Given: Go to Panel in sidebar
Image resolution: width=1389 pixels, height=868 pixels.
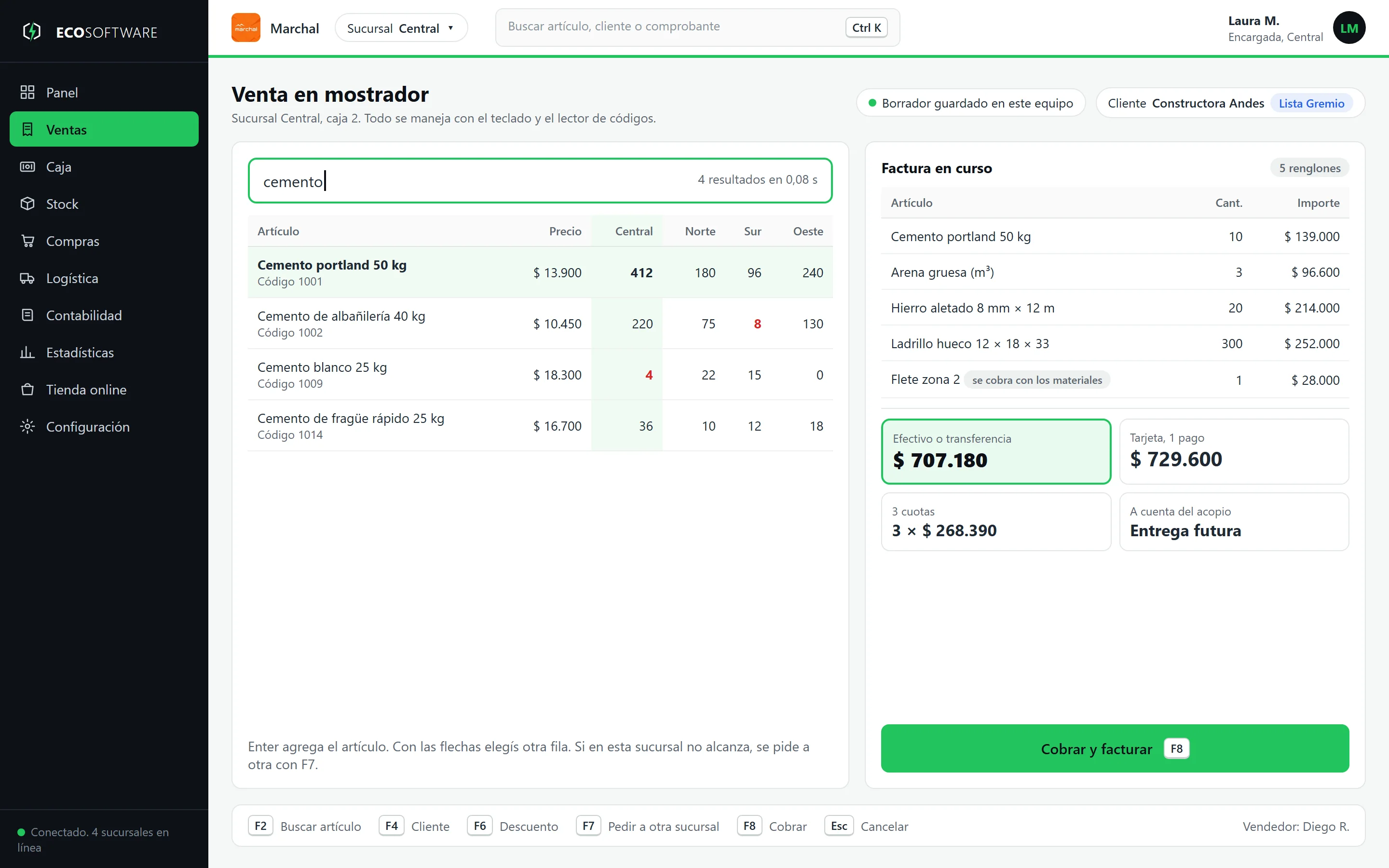Looking at the screenshot, I should coord(104,92).
